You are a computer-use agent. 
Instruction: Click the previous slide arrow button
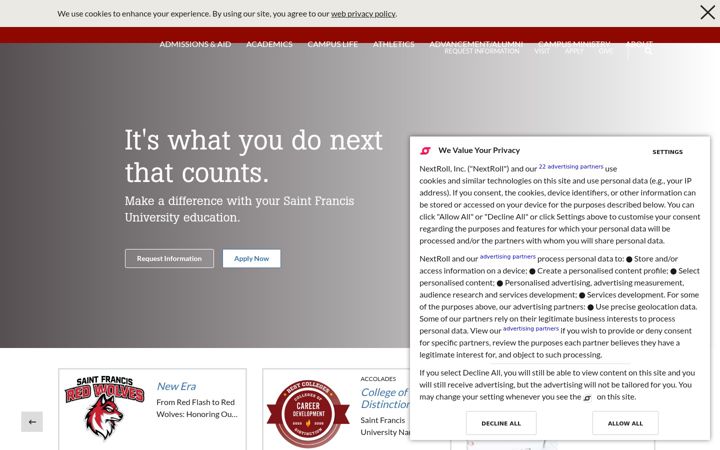tap(32, 422)
